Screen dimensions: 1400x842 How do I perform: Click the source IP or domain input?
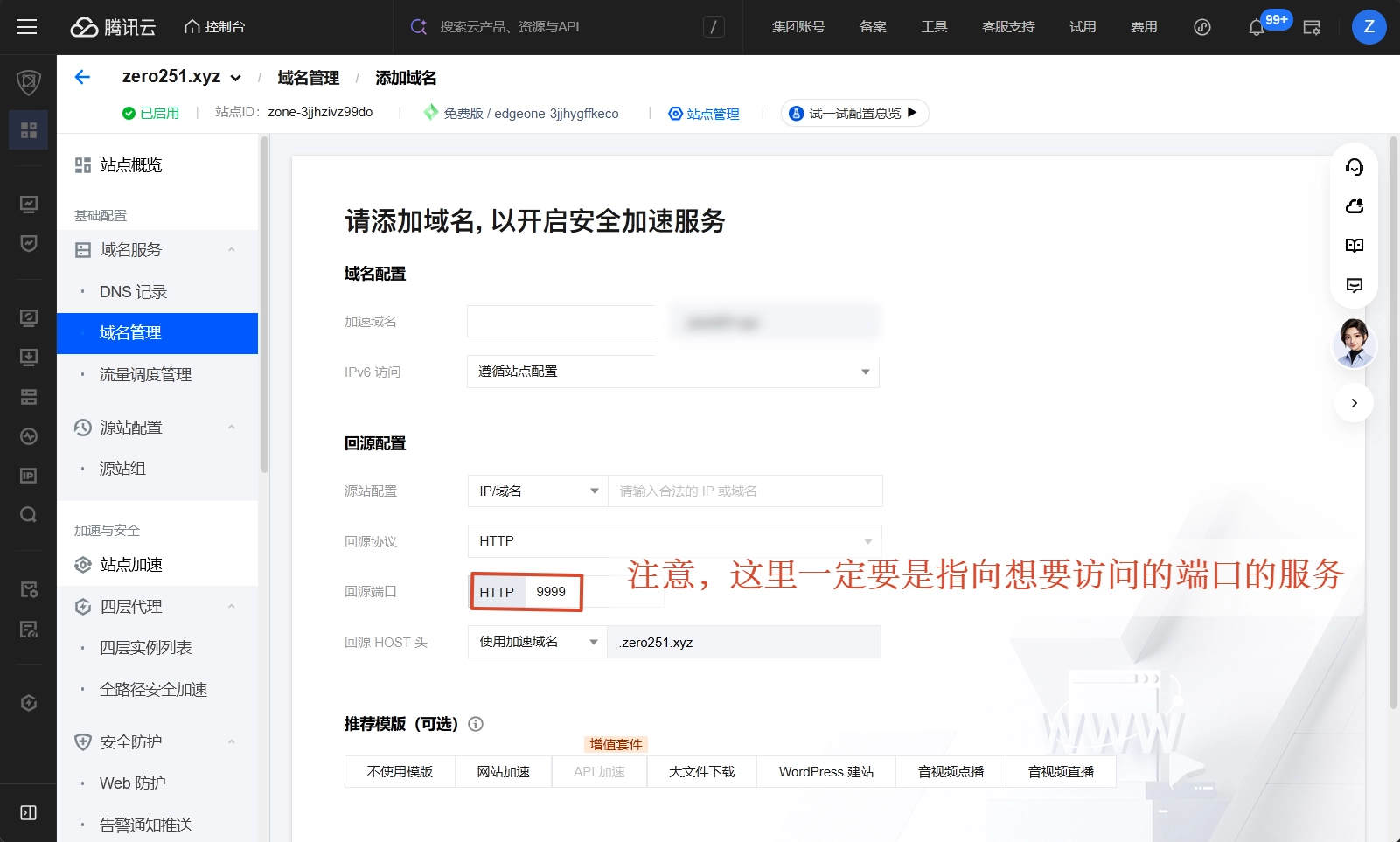click(745, 491)
